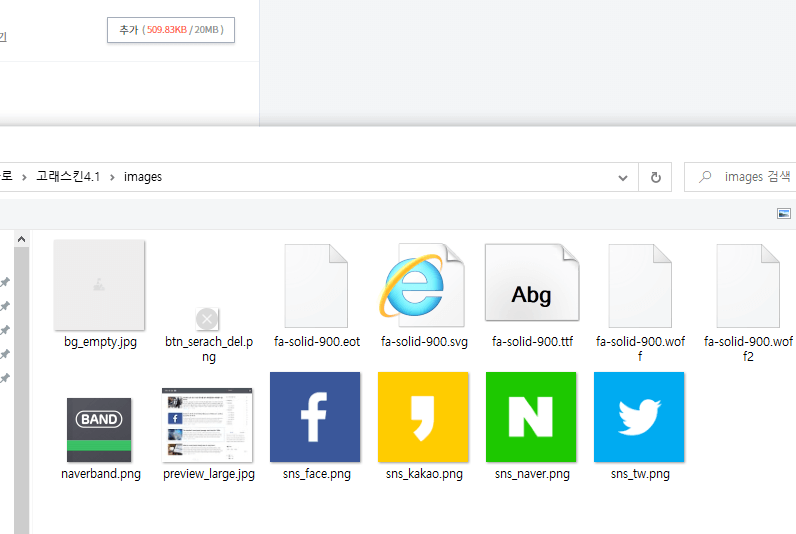Select the sns_kakao.png Kakao icon
The width and height of the screenshot is (796, 534).
point(423,417)
